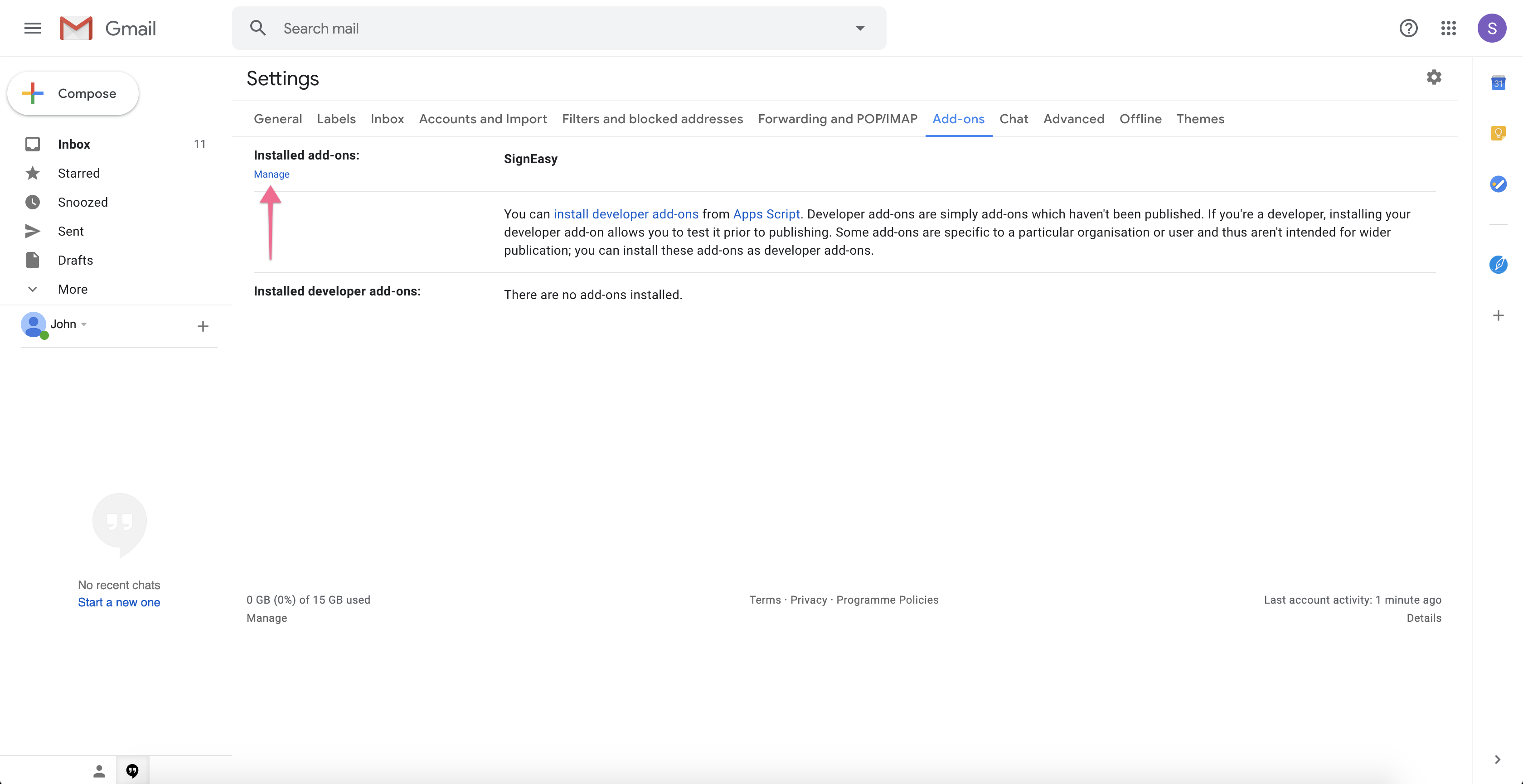Viewport: 1523px width, 784px height.
Task: Show search options dropdown arrow
Action: [x=860, y=29]
